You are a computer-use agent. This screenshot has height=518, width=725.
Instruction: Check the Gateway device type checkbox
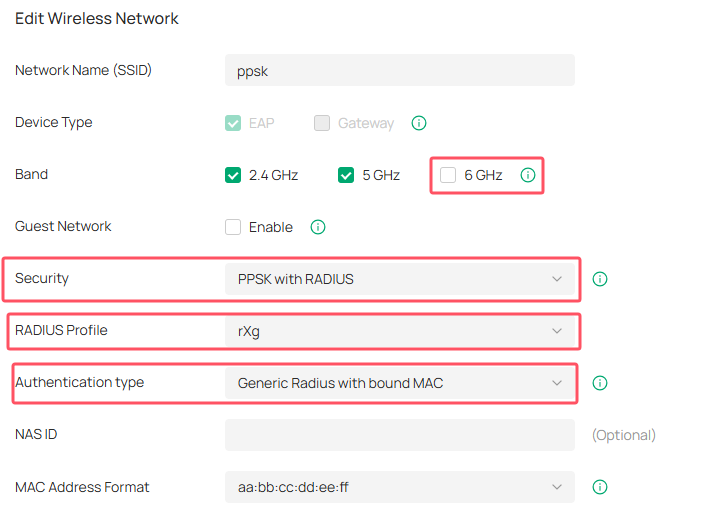322,123
